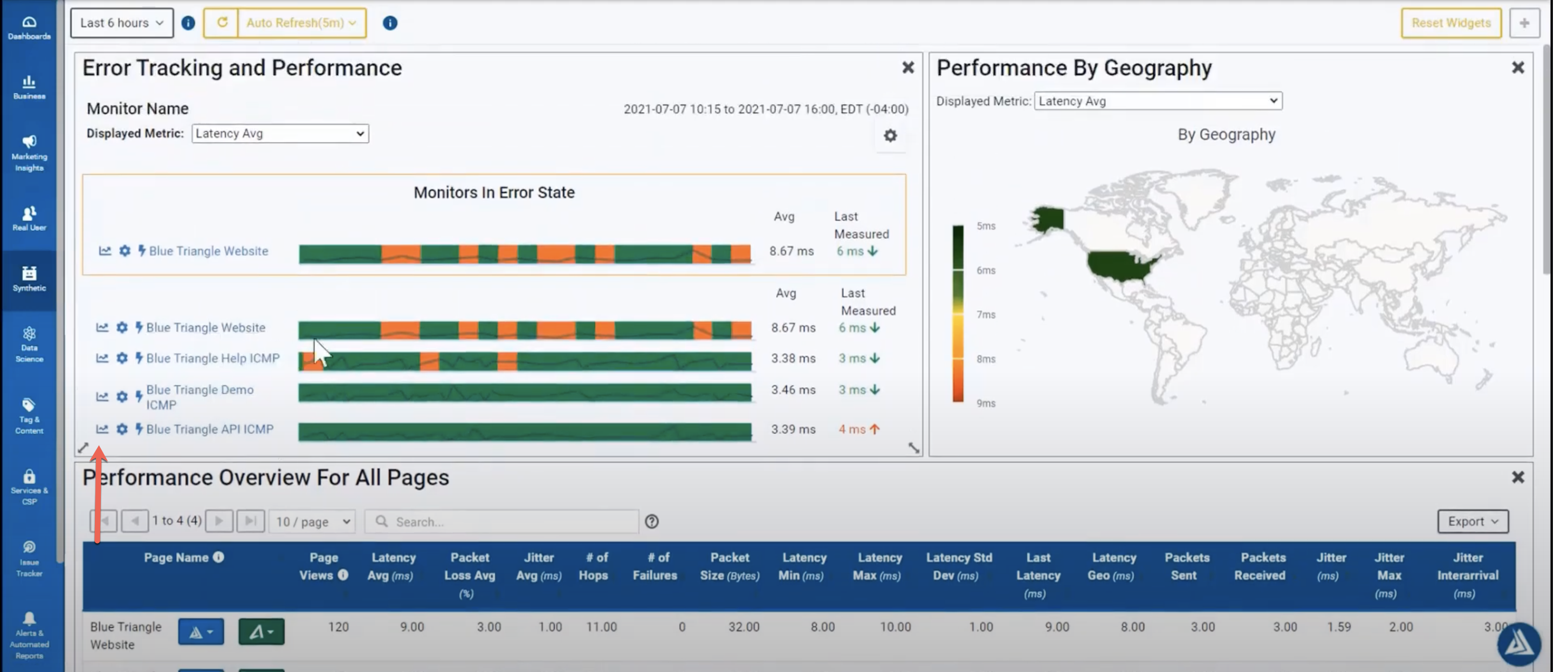Image resolution: width=1568 pixels, height=672 pixels.
Task: Open the chart icon for the Blue Triangle Website error monitor
Action: pos(105,251)
